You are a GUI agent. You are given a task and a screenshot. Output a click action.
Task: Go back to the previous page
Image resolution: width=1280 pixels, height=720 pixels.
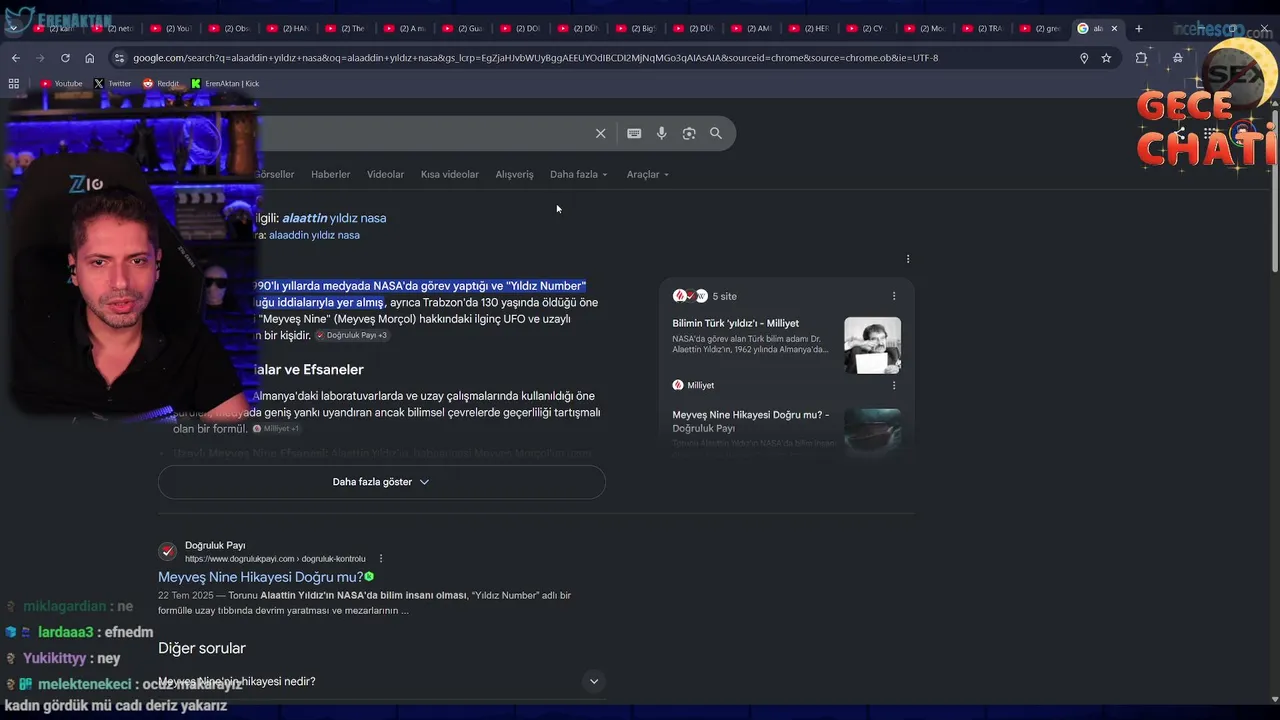pyautogui.click(x=15, y=58)
